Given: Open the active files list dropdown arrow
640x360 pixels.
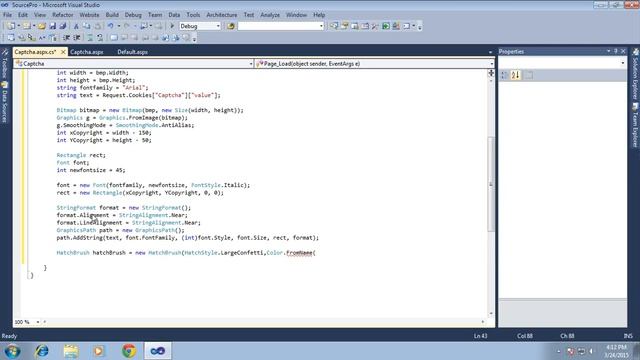Looking at the screenshot, I should click(490, 52).
